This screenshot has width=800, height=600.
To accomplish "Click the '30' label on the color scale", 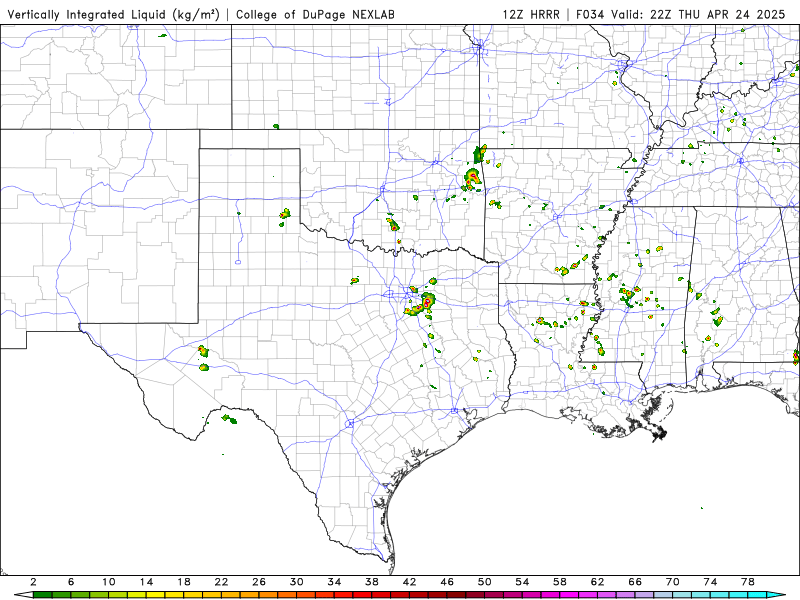I will 297,582.
